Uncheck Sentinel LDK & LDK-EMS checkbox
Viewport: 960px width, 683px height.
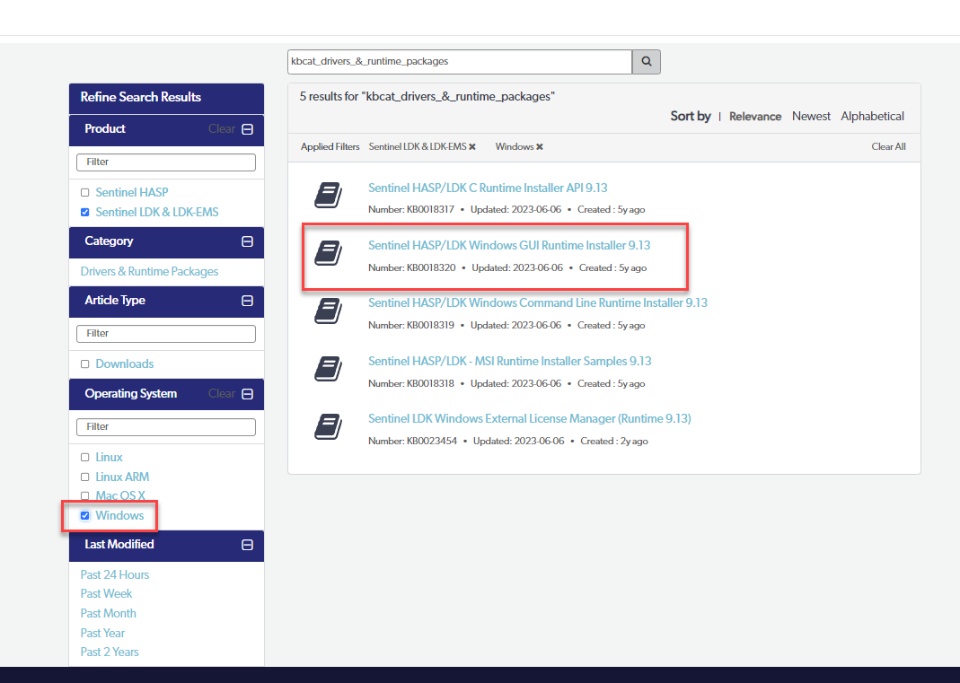pyautogui.click(x=85, y=212)
